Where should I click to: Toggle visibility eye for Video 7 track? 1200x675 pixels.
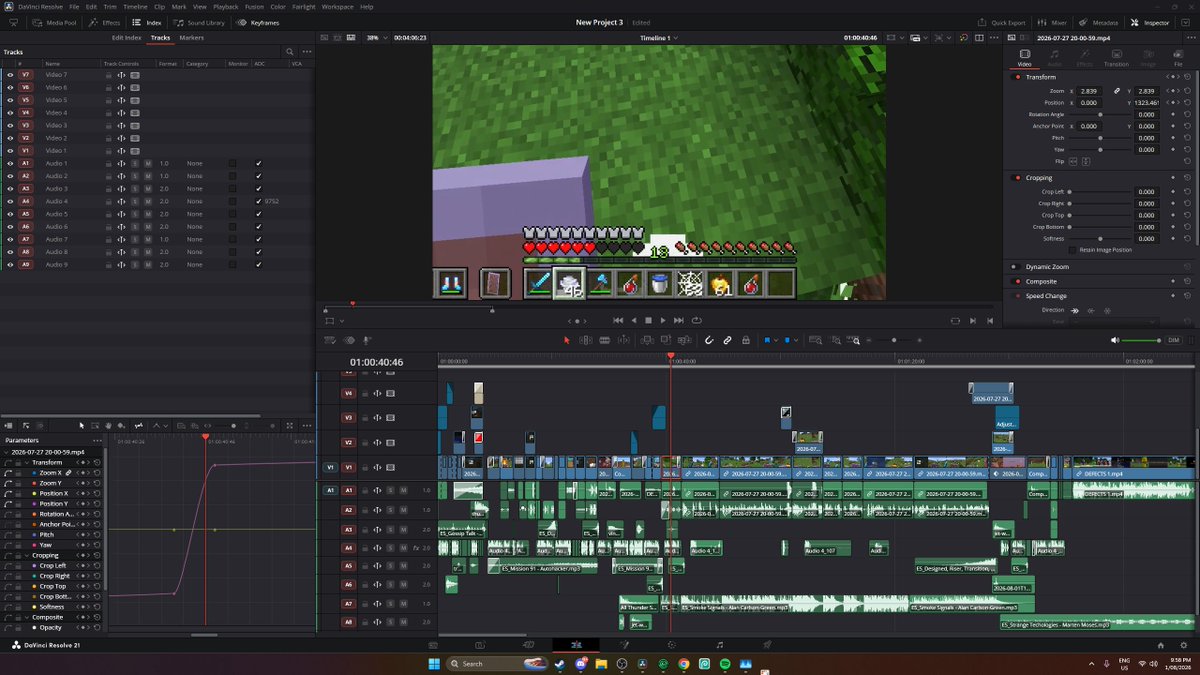(x=10, y=75)
